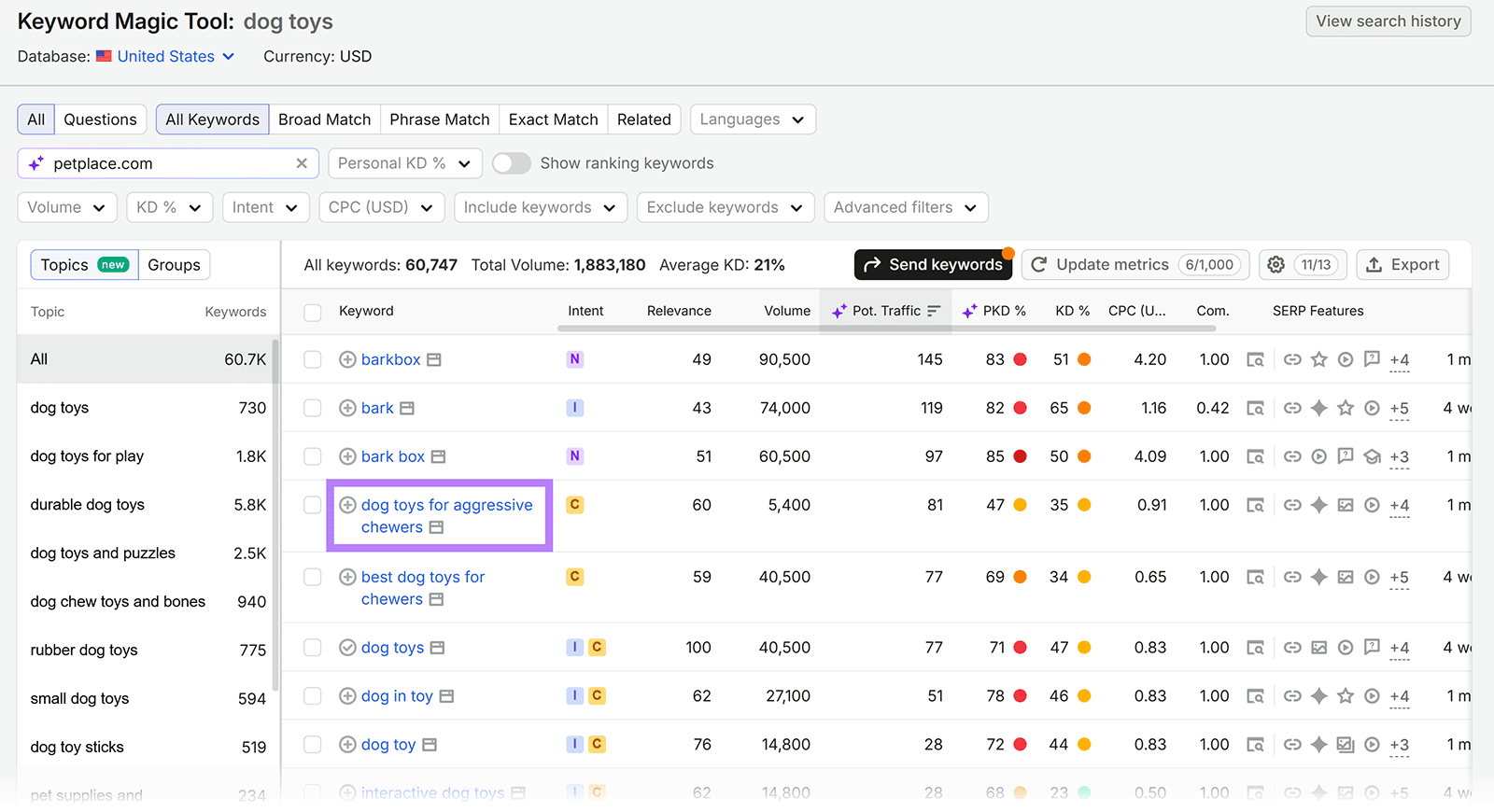Check the select-all keywords checkbox in header
This screenshot has width=1494, height=812.
coord(313,312)
